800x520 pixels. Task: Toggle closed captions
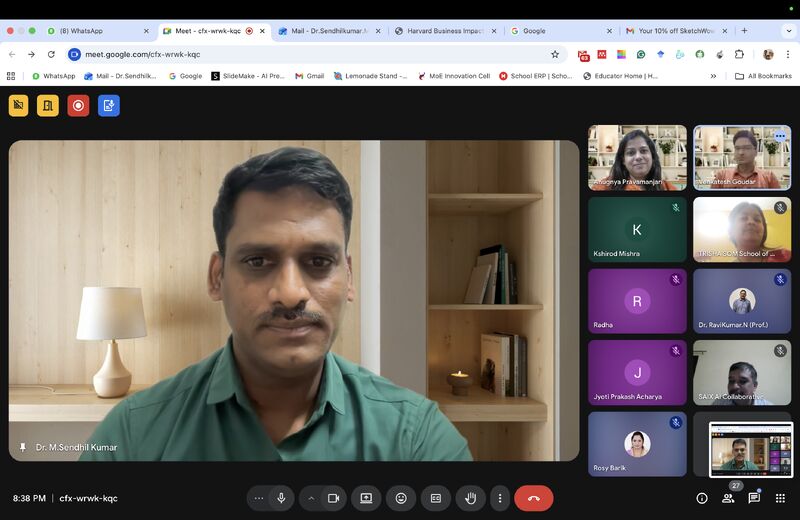[x=436, y=498]
